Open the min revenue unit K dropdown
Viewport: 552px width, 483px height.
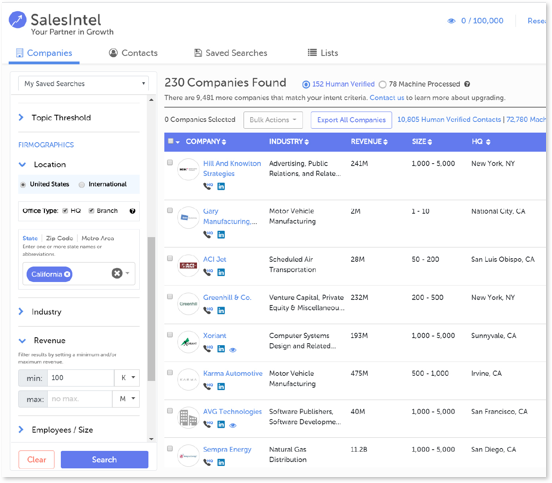coord(127,378)
